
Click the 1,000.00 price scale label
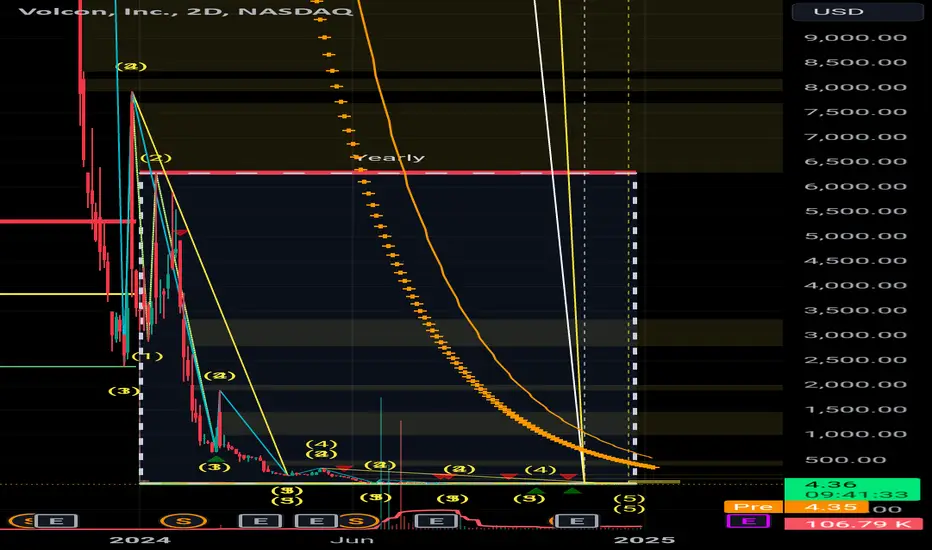(x=855, y=434)
